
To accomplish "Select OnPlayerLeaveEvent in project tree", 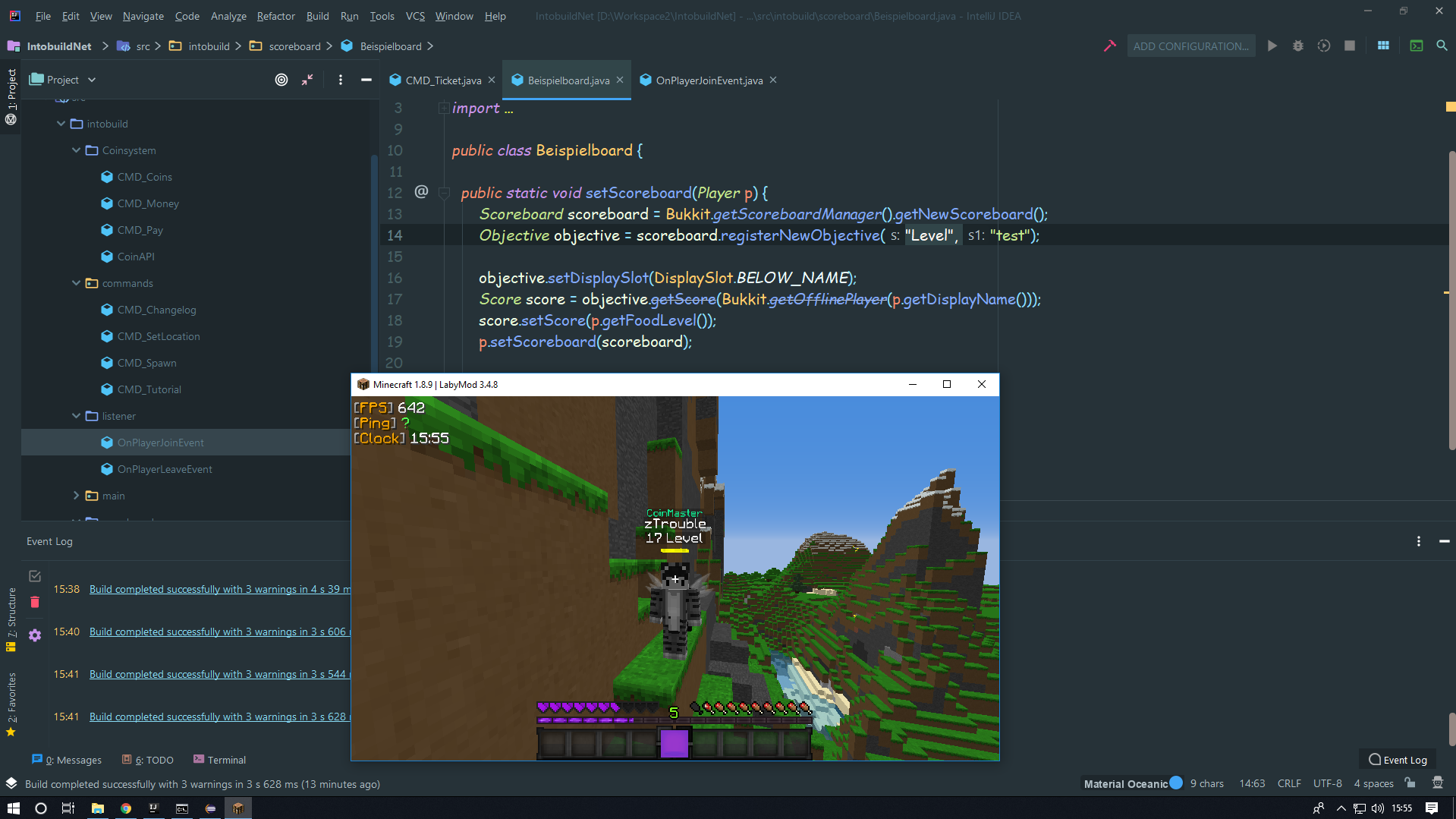I will [165, 469].
